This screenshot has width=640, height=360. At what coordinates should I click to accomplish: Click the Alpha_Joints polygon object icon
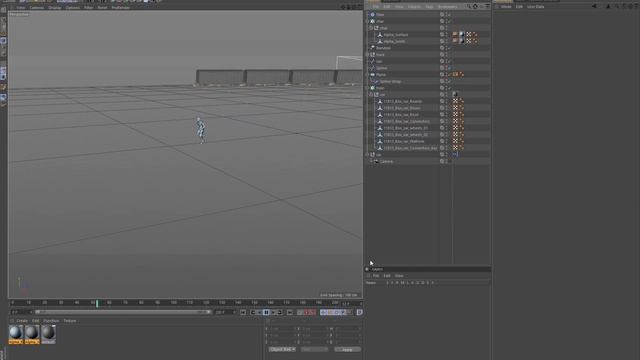[380, 41]
